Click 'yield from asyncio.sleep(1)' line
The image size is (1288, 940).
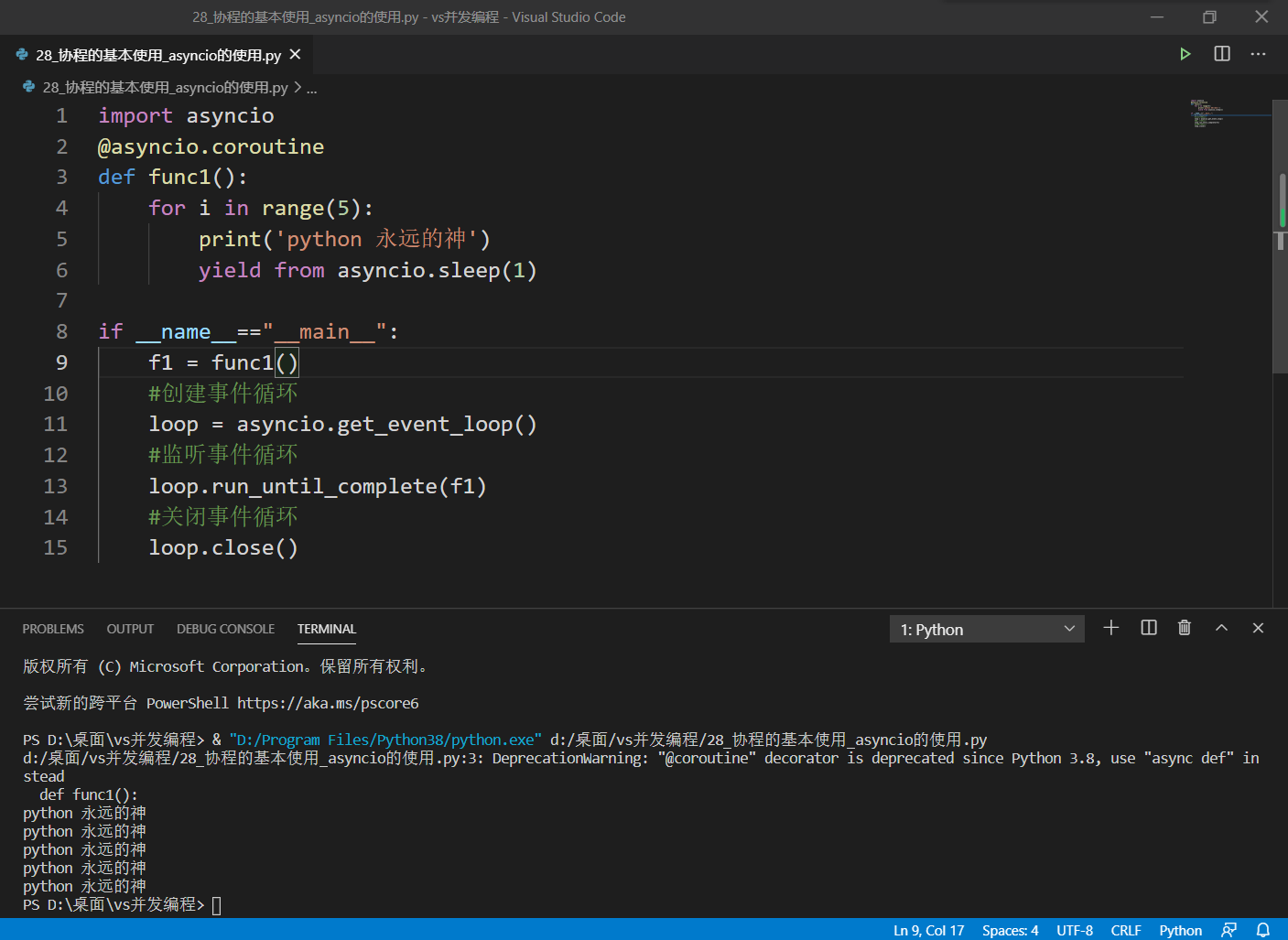(367, 270)
